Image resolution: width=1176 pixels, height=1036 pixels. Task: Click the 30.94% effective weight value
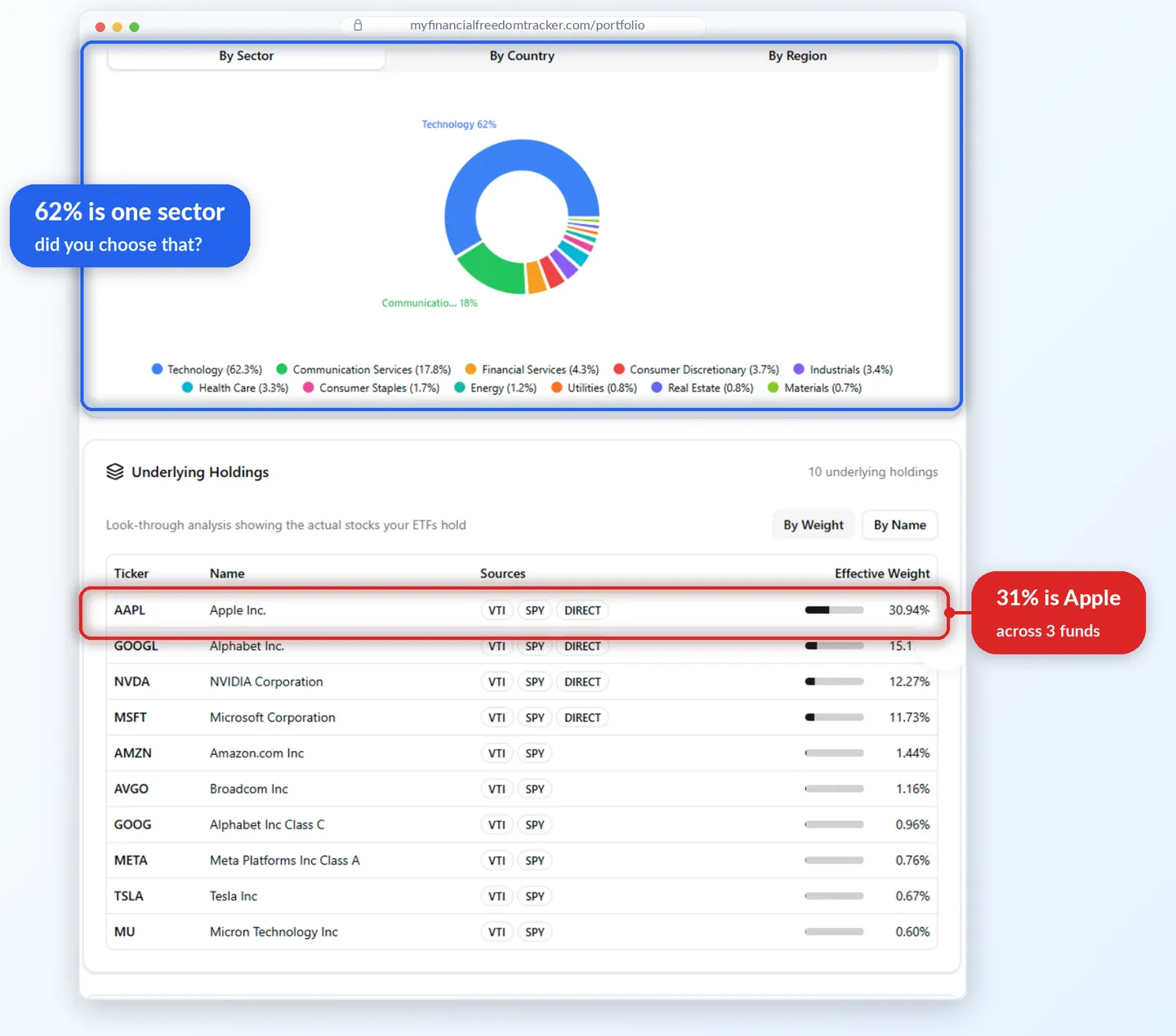click(909, 610)
